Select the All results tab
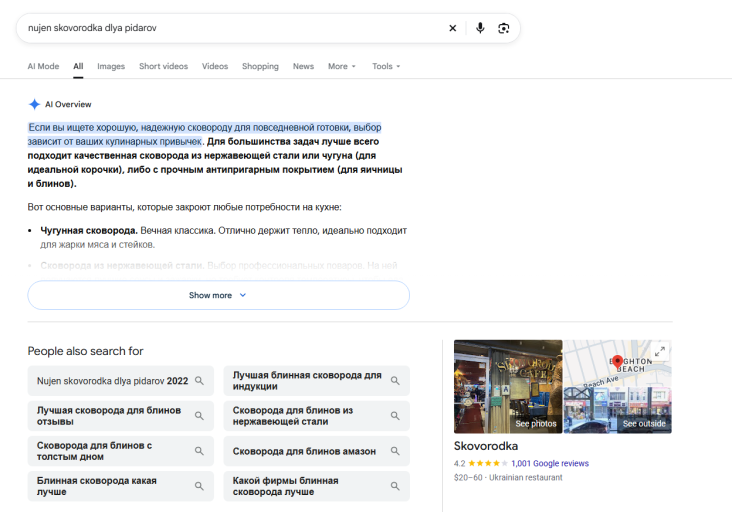732x512 pixels. (x=78, y=66)
